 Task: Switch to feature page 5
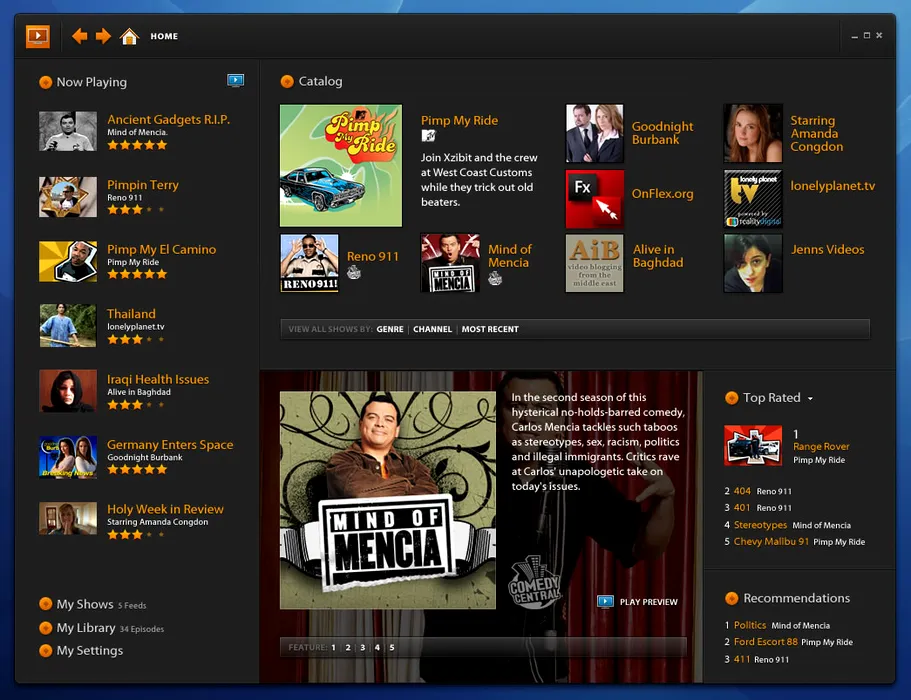tap(392, 647)
